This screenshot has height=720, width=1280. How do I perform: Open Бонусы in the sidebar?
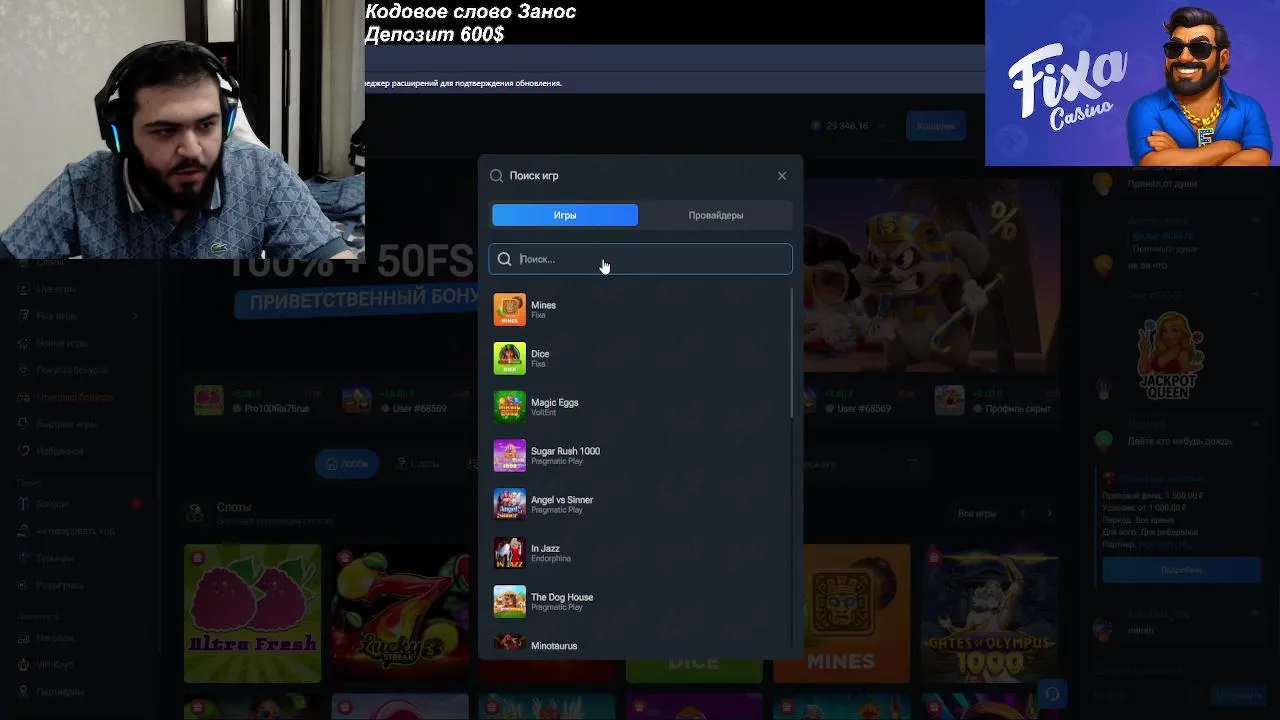52,504
